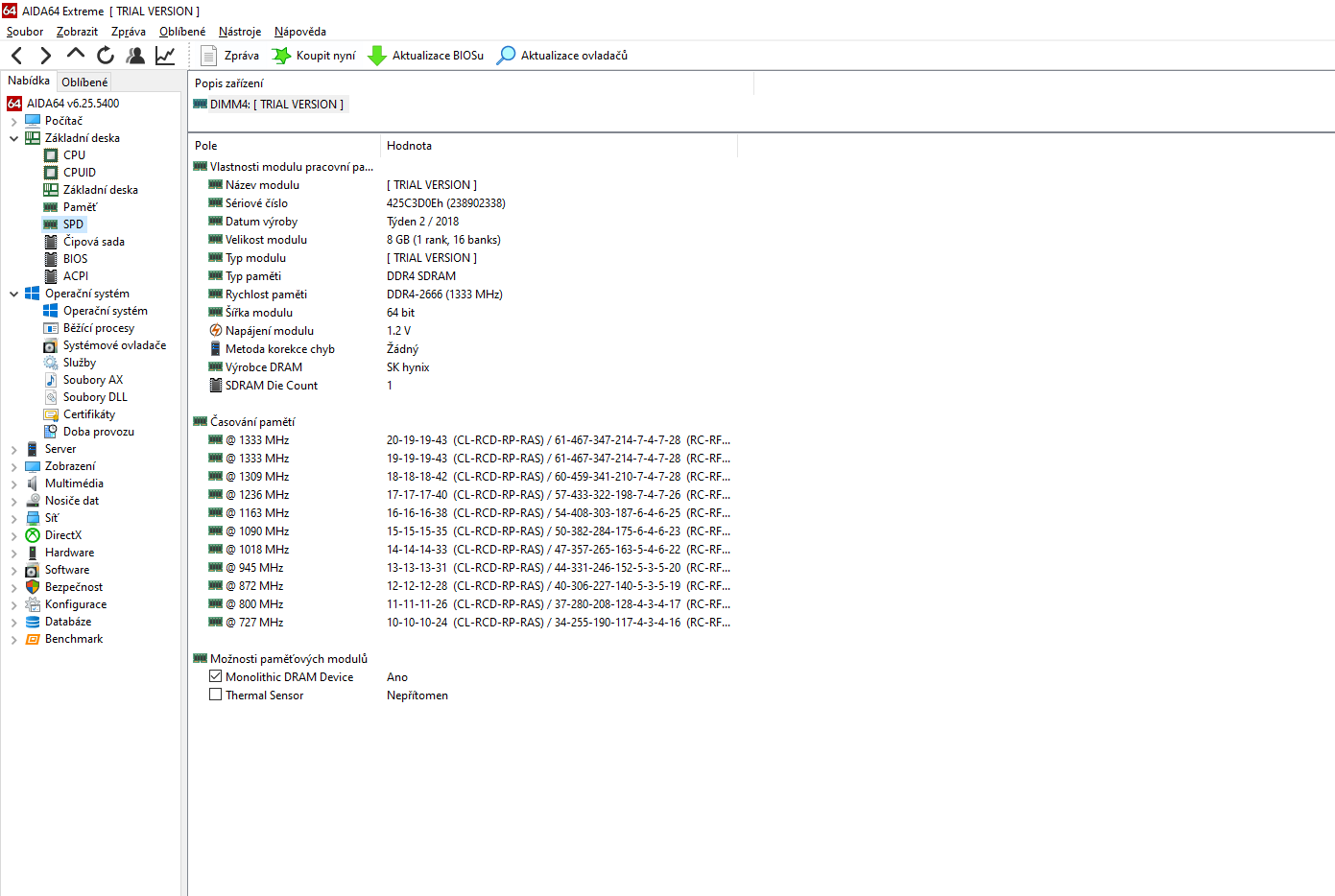Image resolution: width=1335 pixels, height=896 pixels.
Task: Toggle the Monolithic DRAM Device checkbox
Action: click(x=215, y=676)
